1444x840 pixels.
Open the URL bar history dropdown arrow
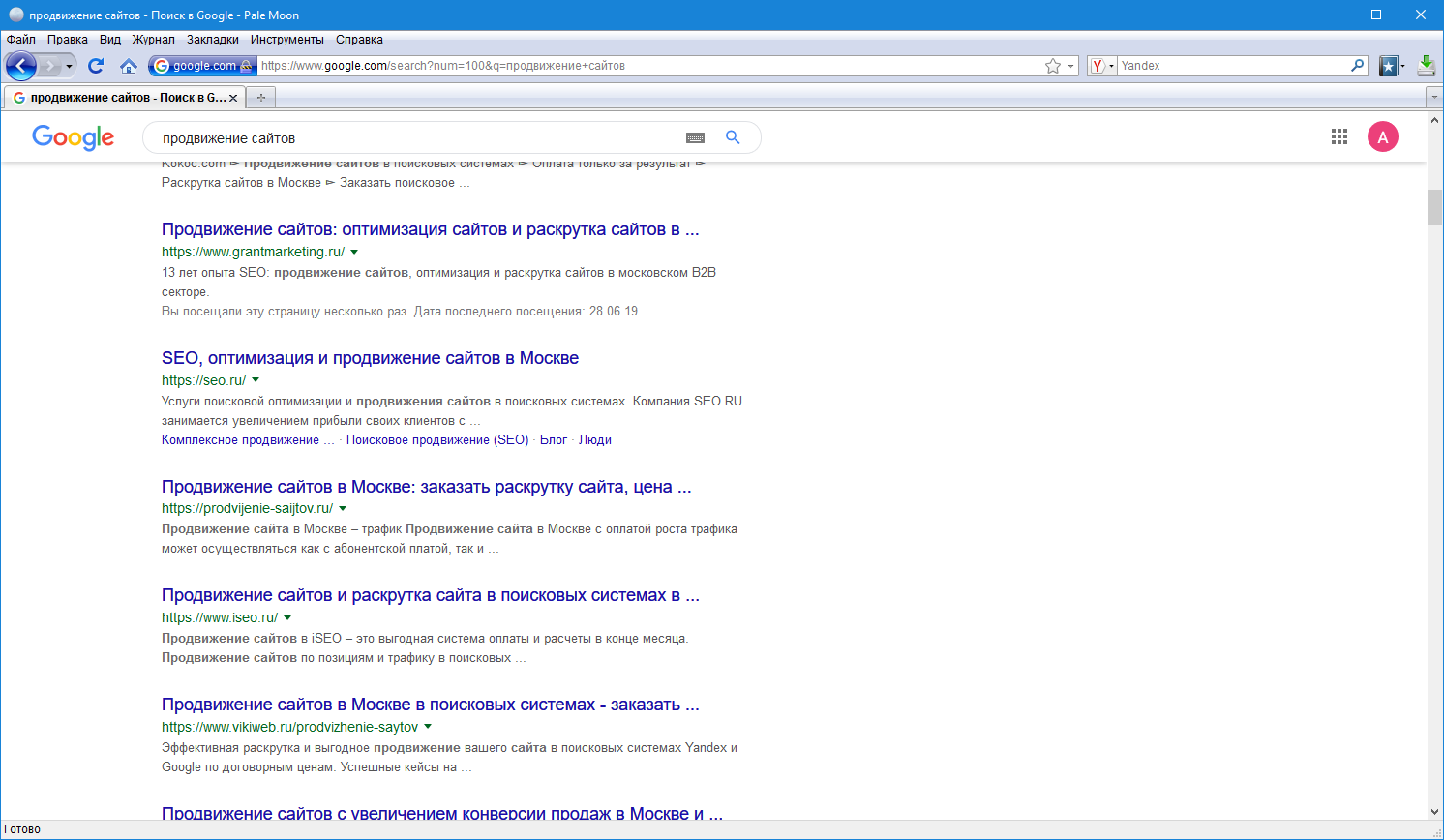click(1070, 66)
